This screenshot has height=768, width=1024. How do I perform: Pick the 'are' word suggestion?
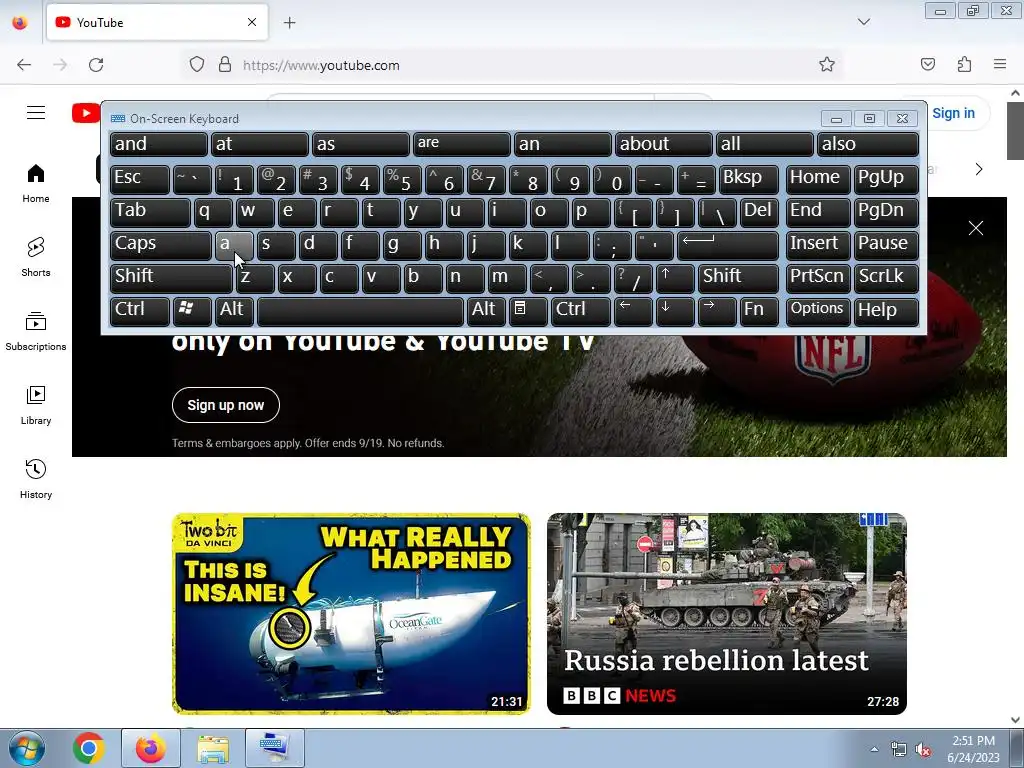[x=462, y=144]
